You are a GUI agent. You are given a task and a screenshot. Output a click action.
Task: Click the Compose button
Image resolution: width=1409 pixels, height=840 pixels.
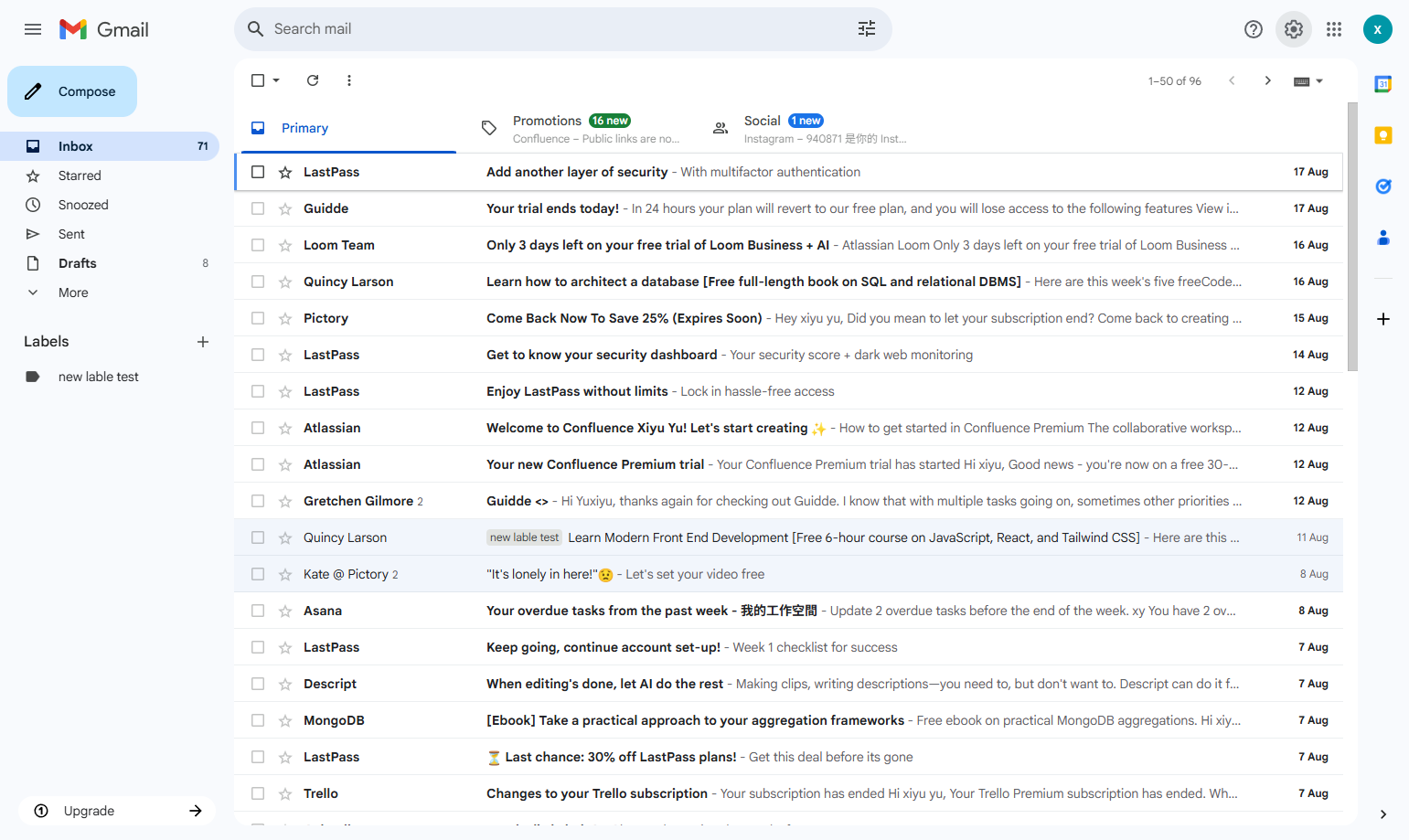click(x=72, y=91)
